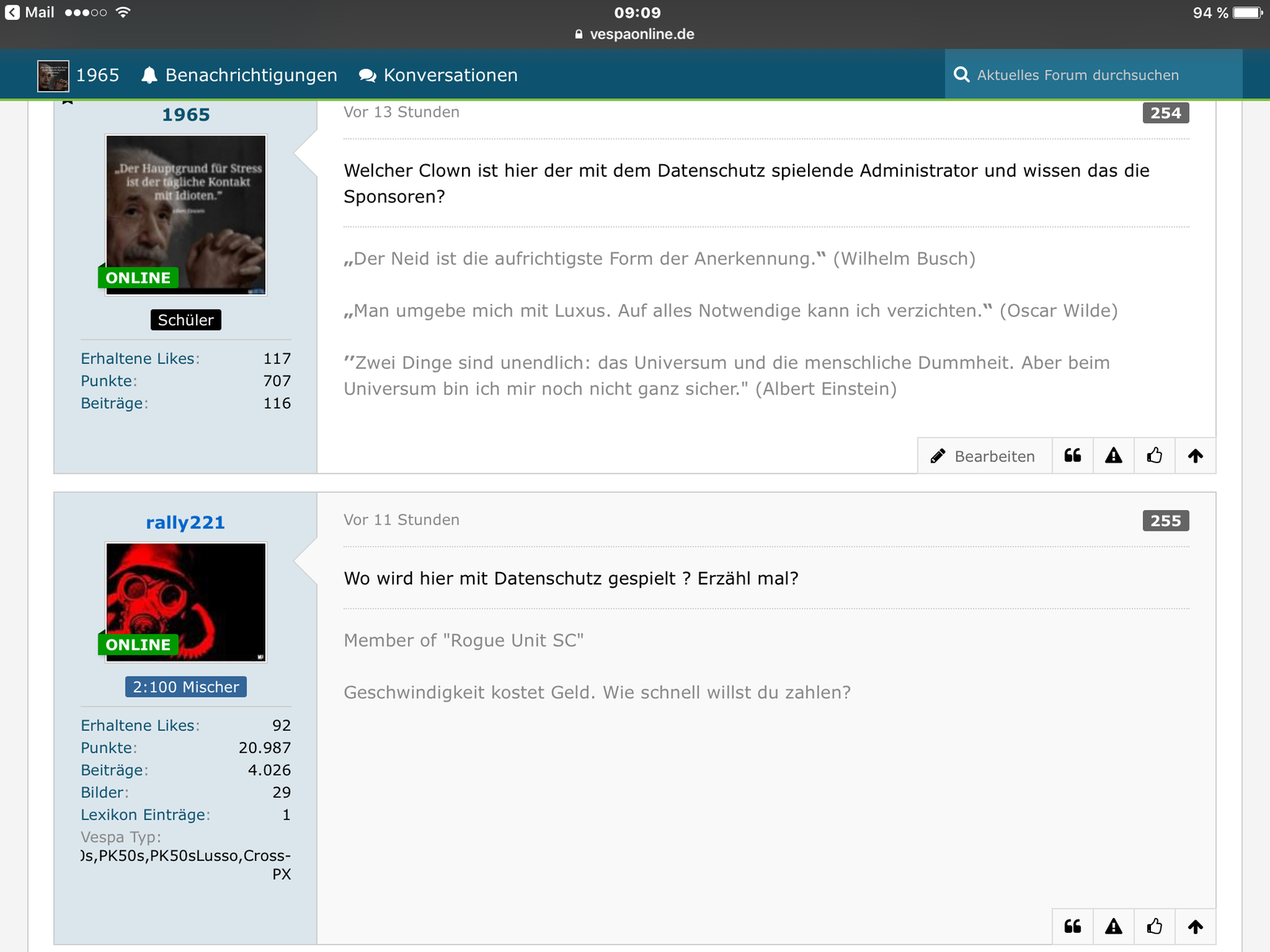1270x952 pixels.
Task: Tap the Einstein avatar of user 1965
Action: (186, 214)
